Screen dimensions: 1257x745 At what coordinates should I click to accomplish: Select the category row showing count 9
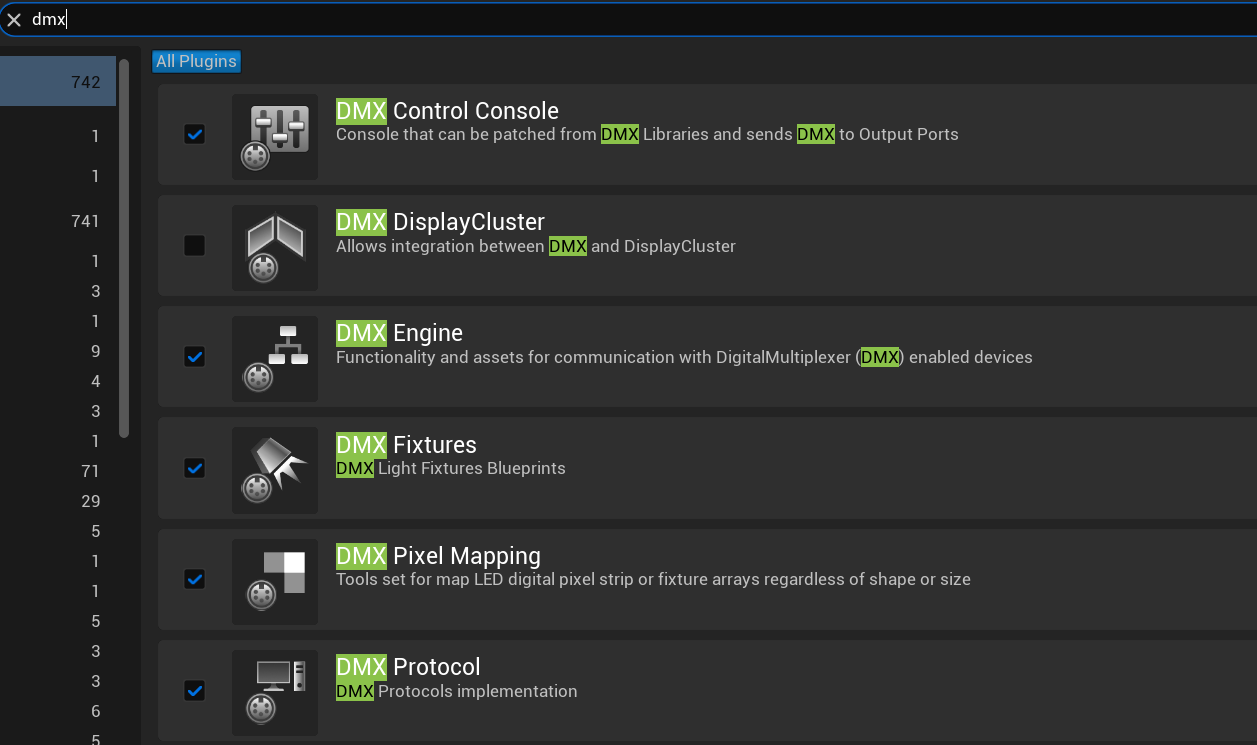58,351
